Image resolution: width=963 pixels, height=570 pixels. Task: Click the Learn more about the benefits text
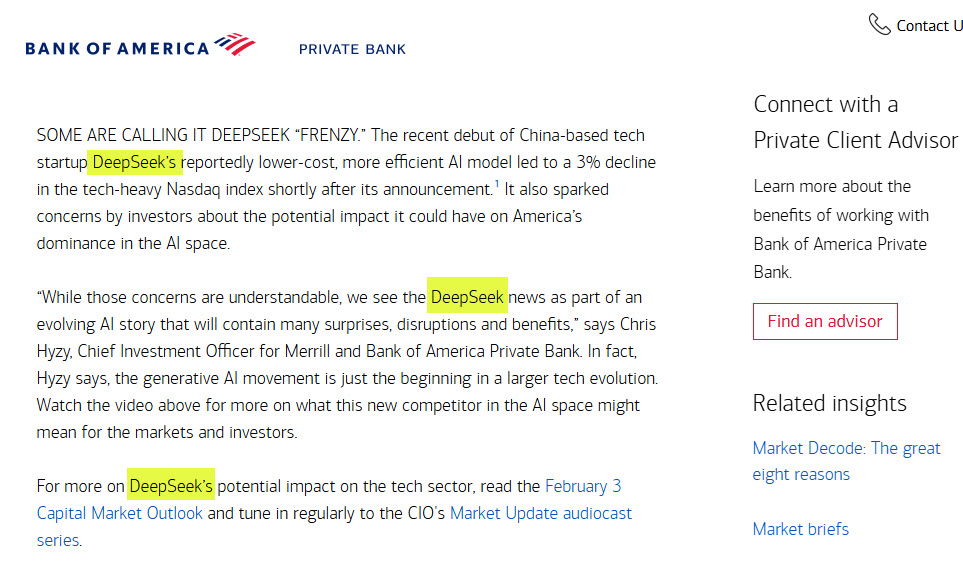[x=841, y=229]
